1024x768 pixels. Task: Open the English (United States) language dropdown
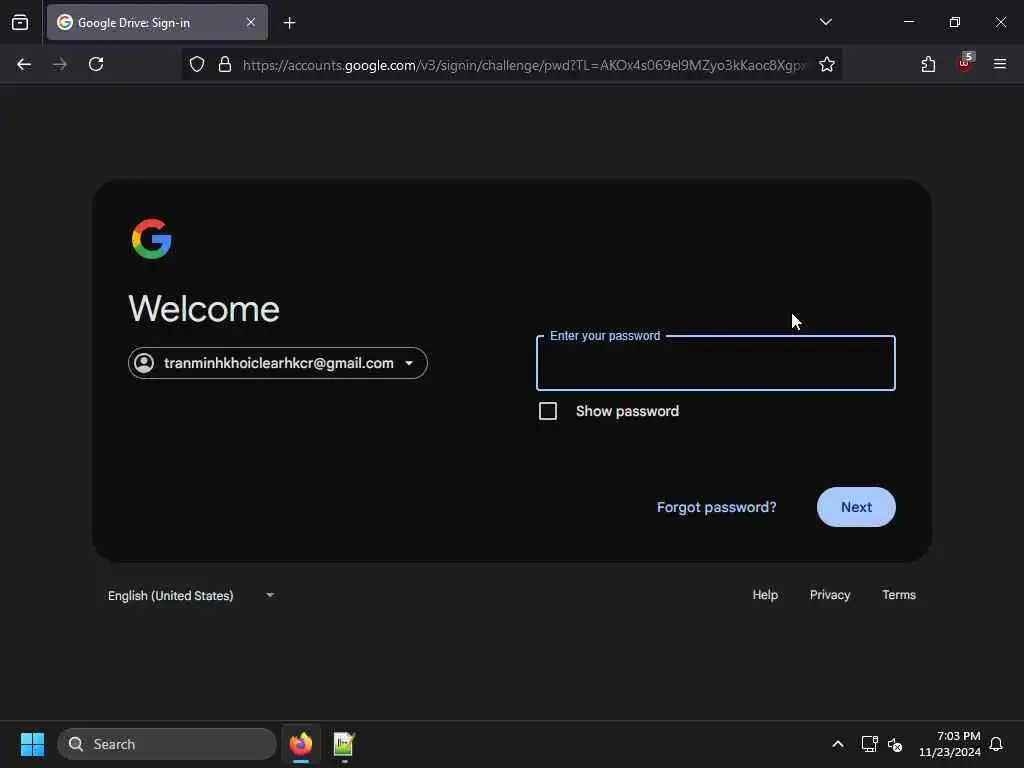pyautogui.click(x=191, y=596)
